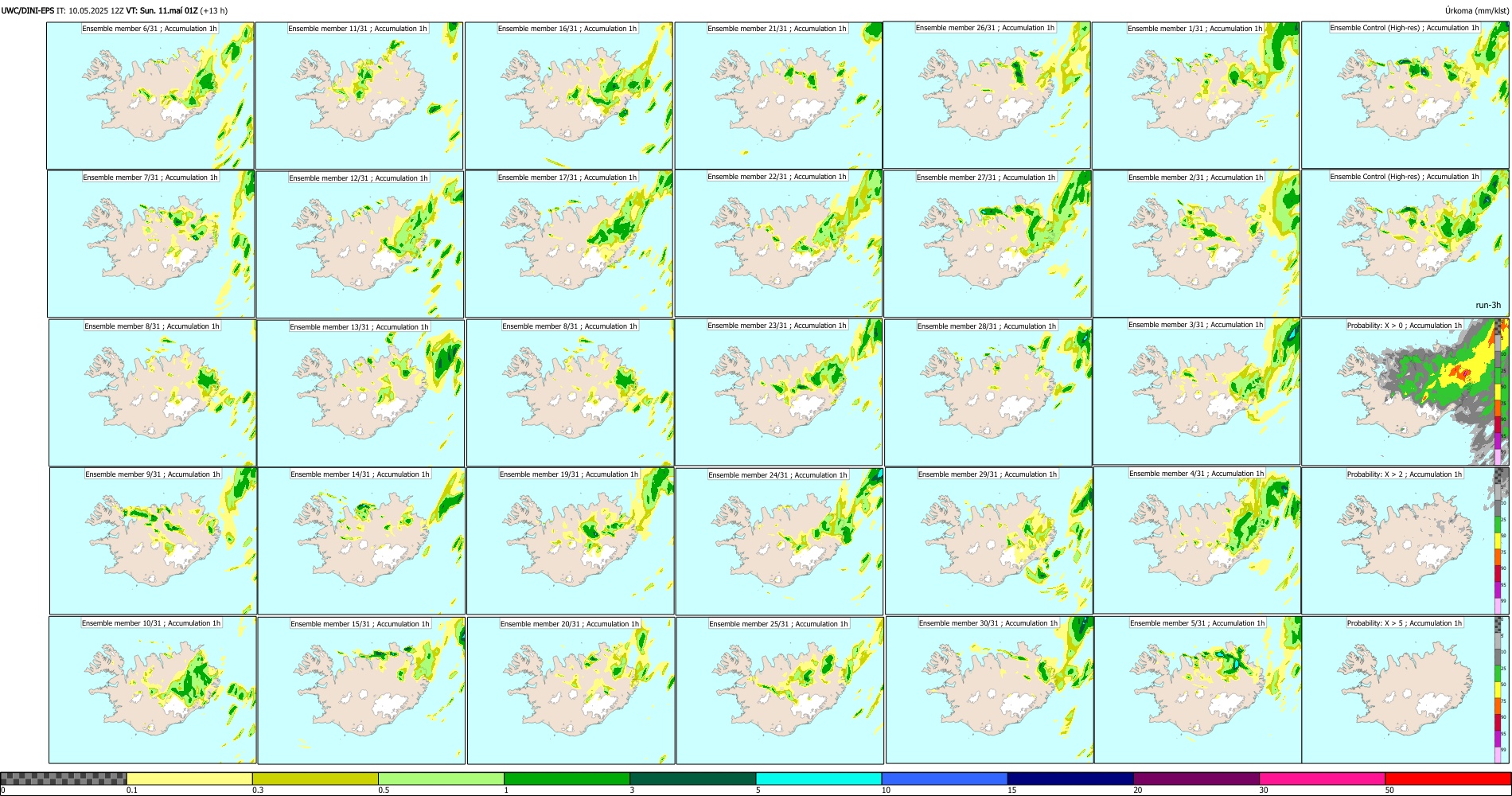This screenshot has width=1512, height=796.
Task: Click the 'UWC/DINI-EPS' header text
Action: tap(27, 10)
